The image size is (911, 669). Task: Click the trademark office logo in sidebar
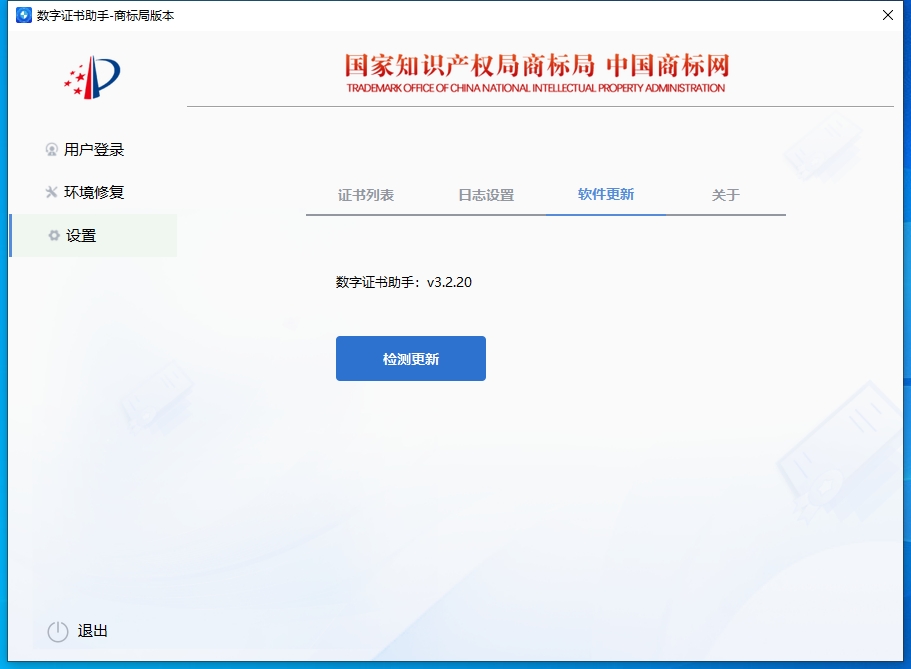point(92,77)
